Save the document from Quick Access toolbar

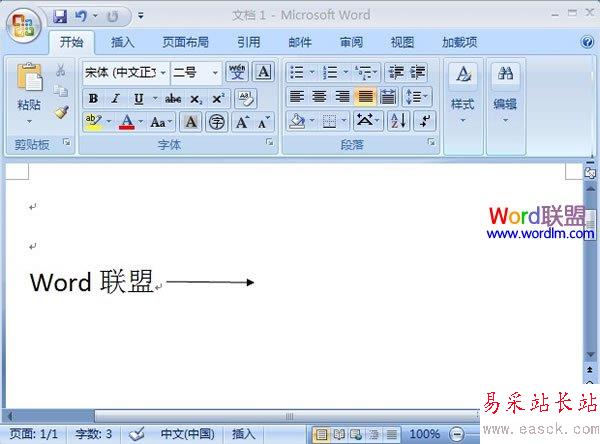click(60, 16)
